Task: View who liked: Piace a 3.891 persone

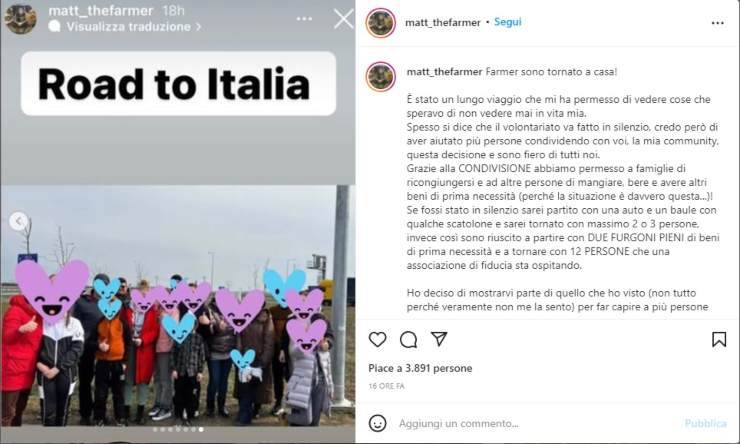Action: click(x=420, y=368)
